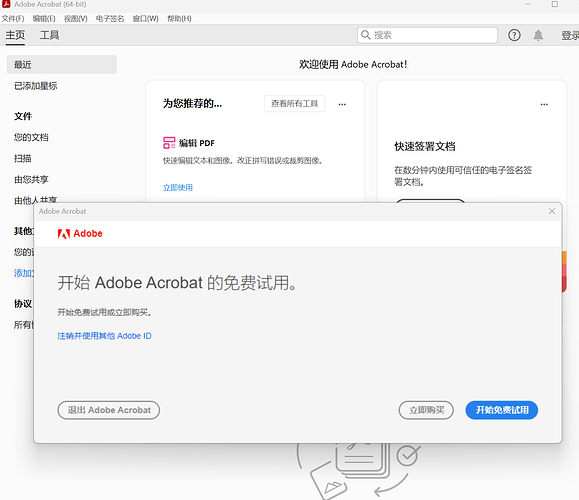
Task: Open the notifications bell icon
Action: pos(538,35)
